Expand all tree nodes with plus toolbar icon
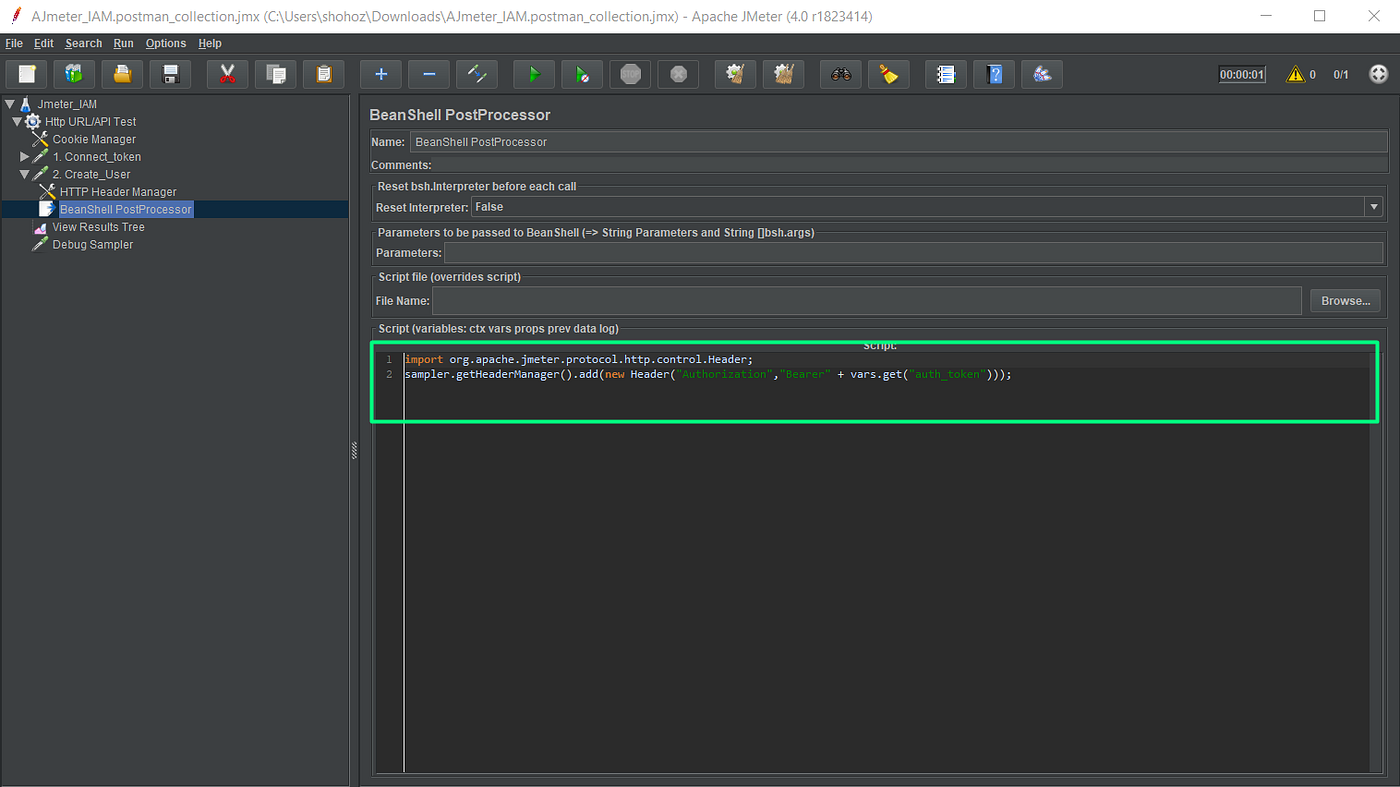Viewport: 1400px width, 787px height. [380, 74]
